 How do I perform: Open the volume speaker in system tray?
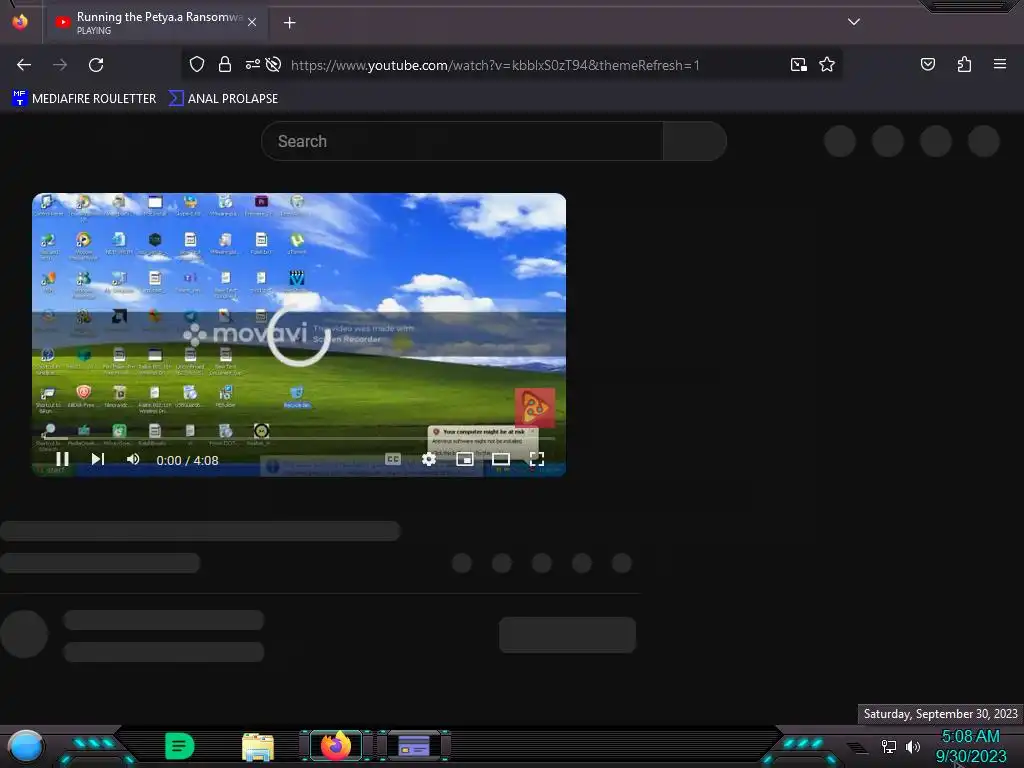(913, 746)
